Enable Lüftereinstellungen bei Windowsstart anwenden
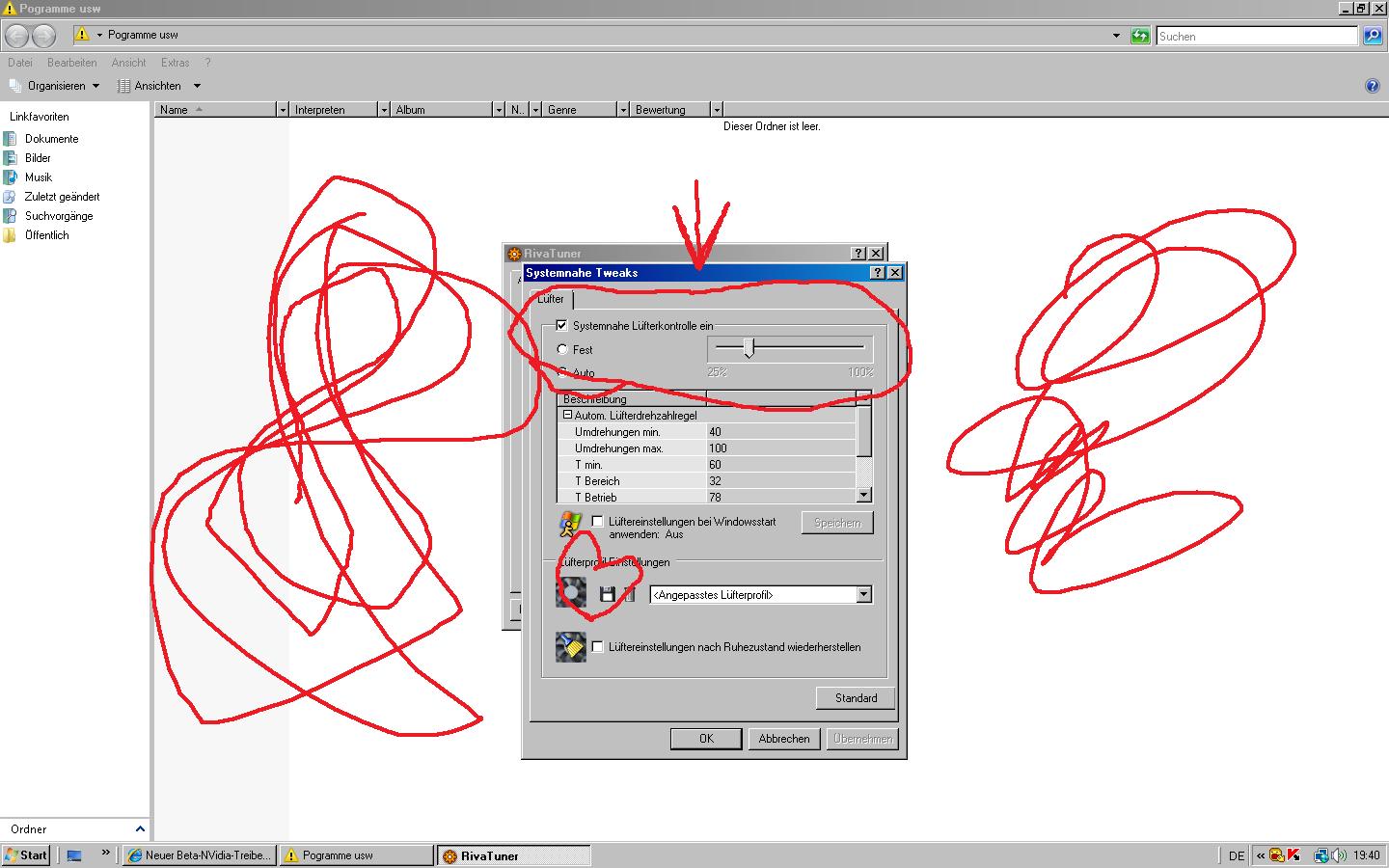This screenshot has height=868, width=1389. 597,522
